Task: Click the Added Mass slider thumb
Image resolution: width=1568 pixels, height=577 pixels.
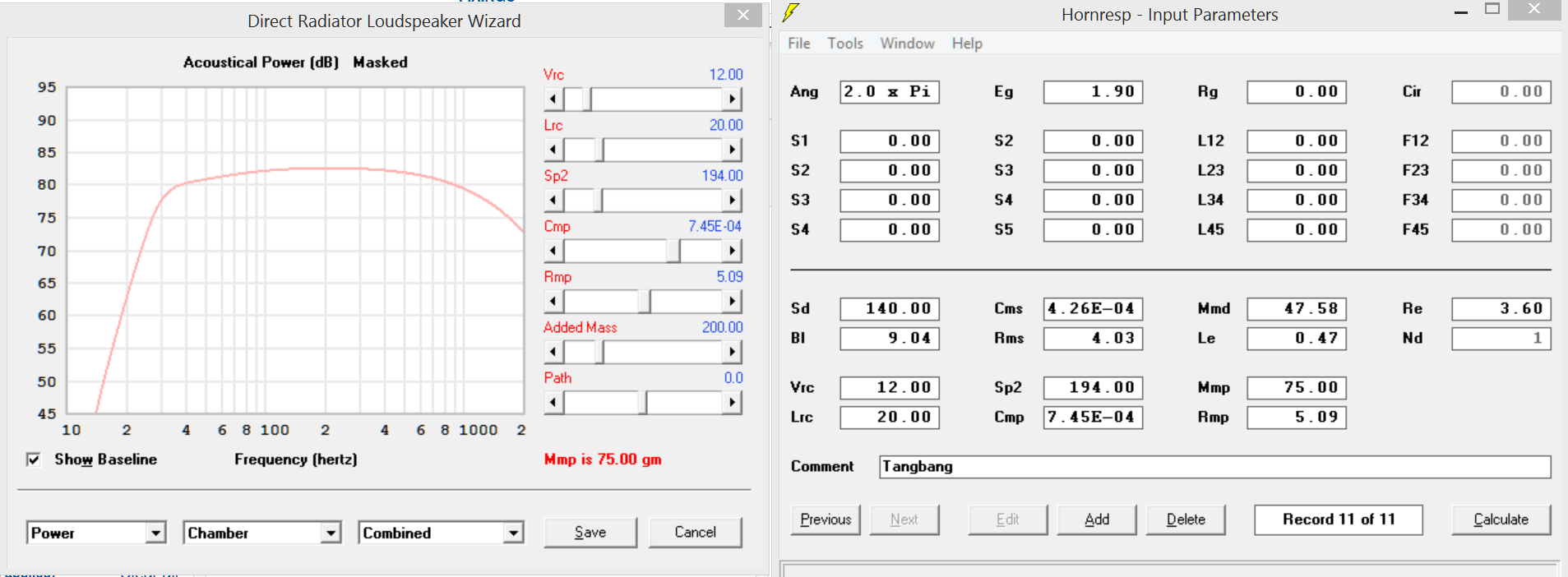Action: [x=599, y=353]
